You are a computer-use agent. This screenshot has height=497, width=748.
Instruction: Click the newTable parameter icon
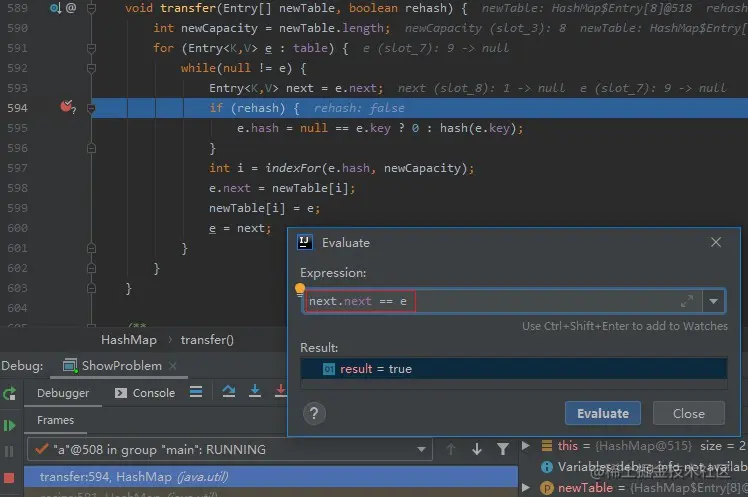click(547, 488)
